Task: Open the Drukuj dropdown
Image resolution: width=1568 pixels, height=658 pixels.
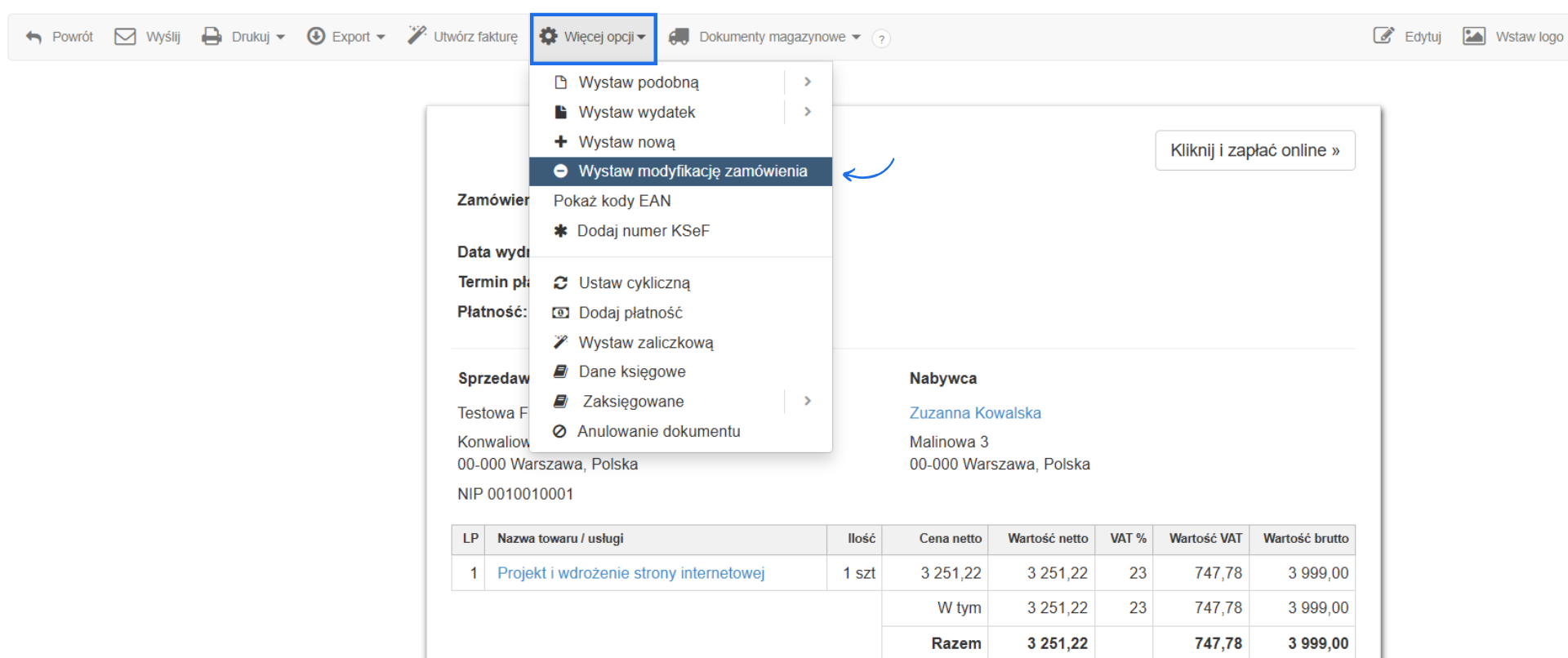Action: [243, 37]
